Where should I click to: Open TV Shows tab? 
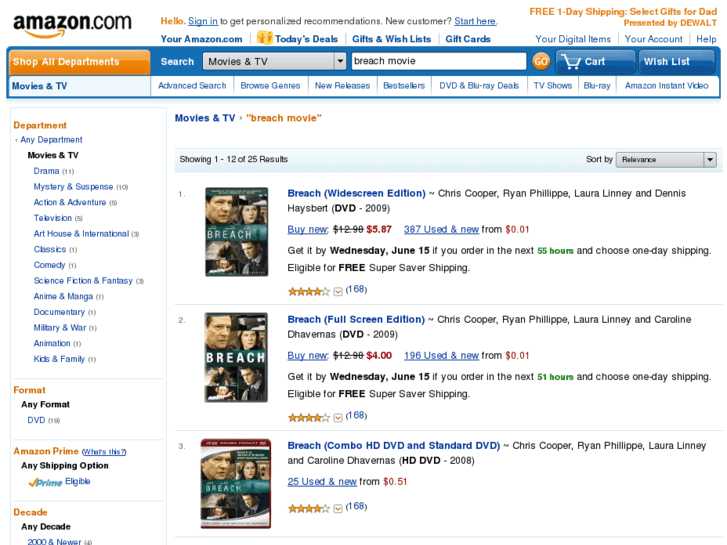[x=553, y=86]
